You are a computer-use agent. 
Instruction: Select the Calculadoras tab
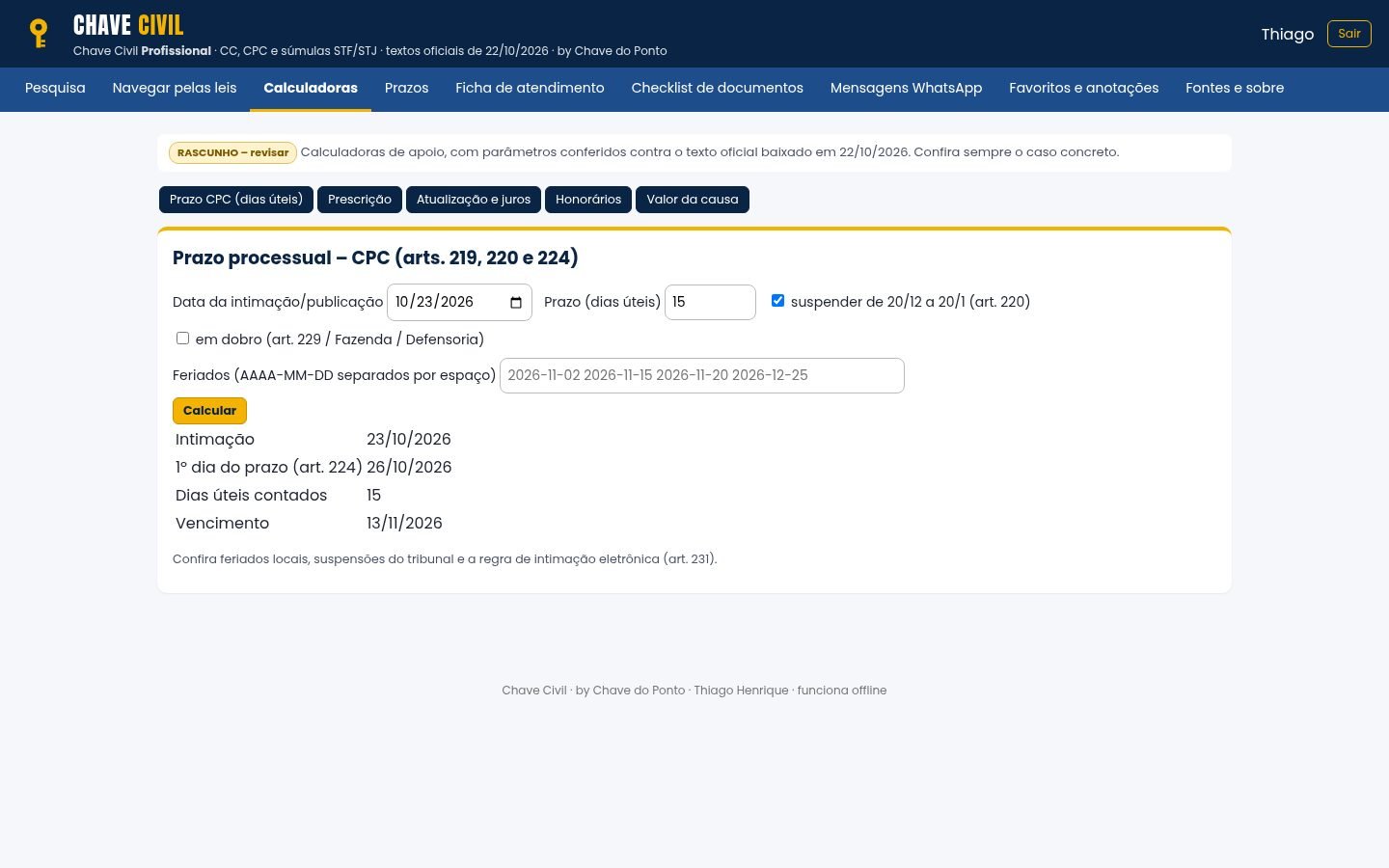pos(311,88)
